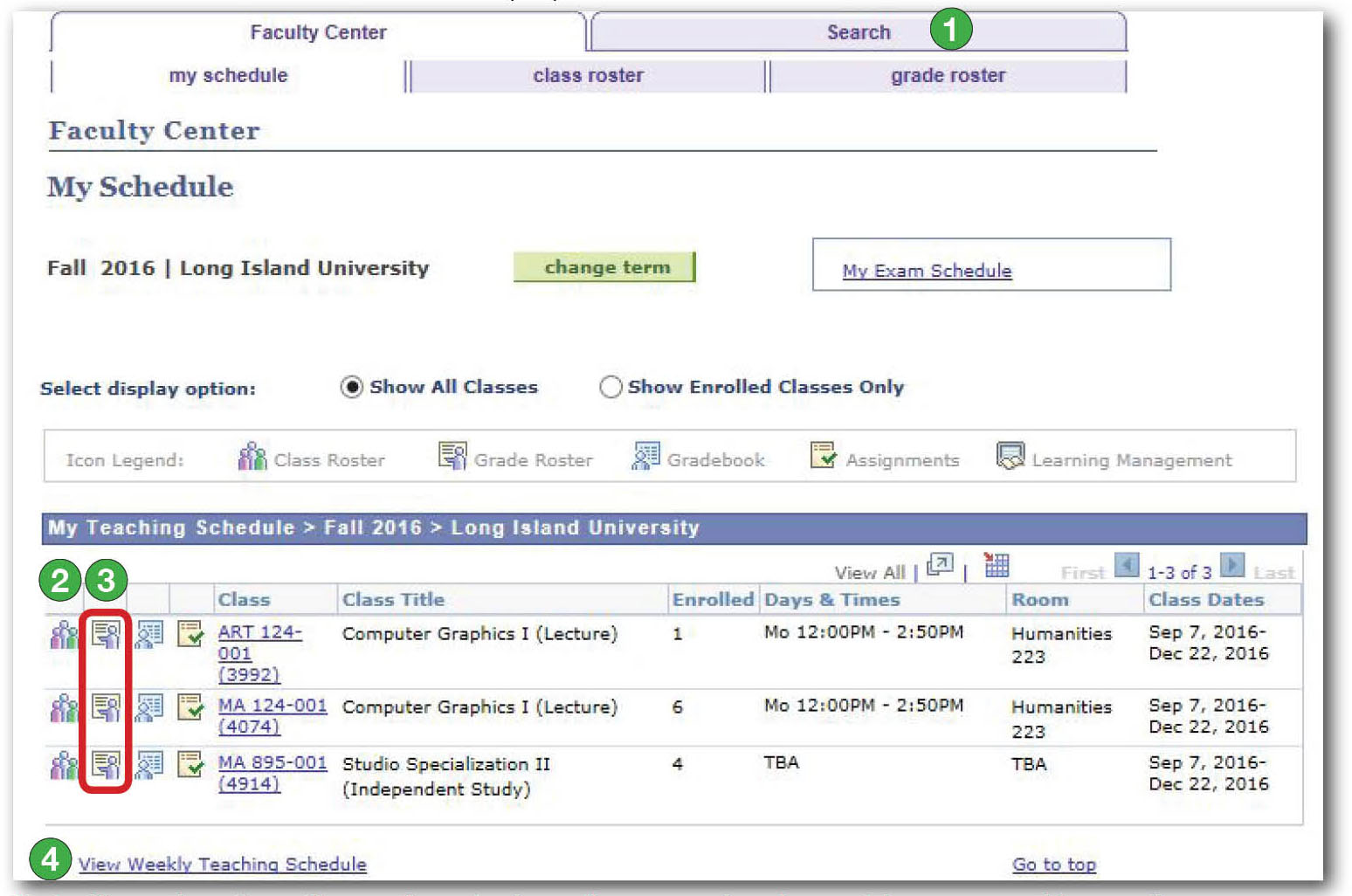Open results in new window via popup icon
The image size is (1352, 896).
click(940, 565)
